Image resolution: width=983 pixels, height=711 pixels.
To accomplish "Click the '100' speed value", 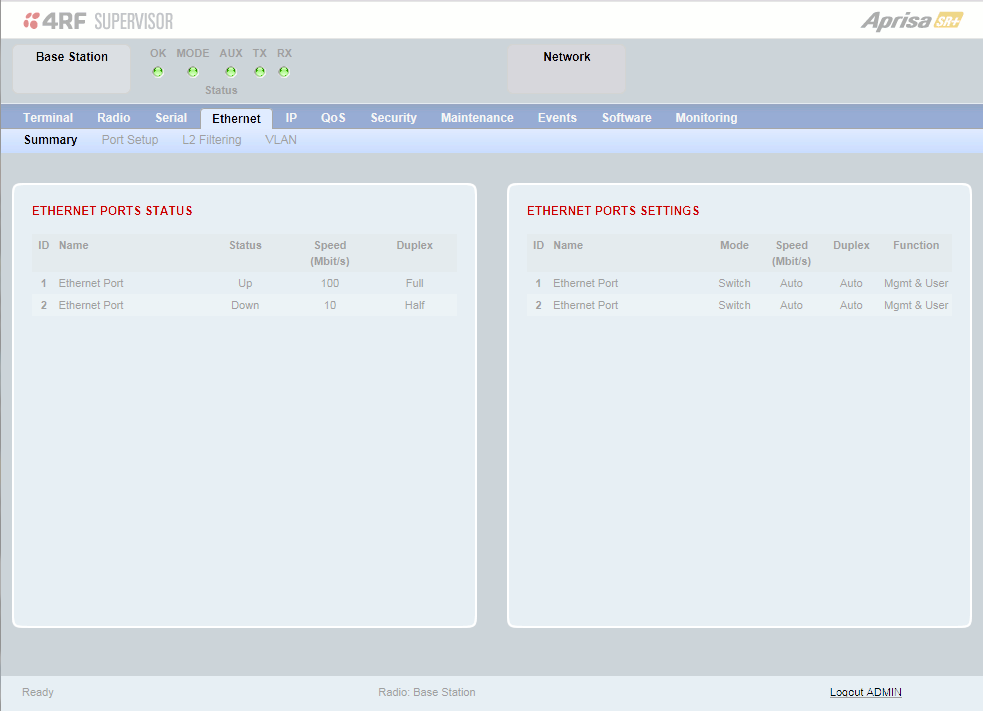I will (x=330, y=283).
